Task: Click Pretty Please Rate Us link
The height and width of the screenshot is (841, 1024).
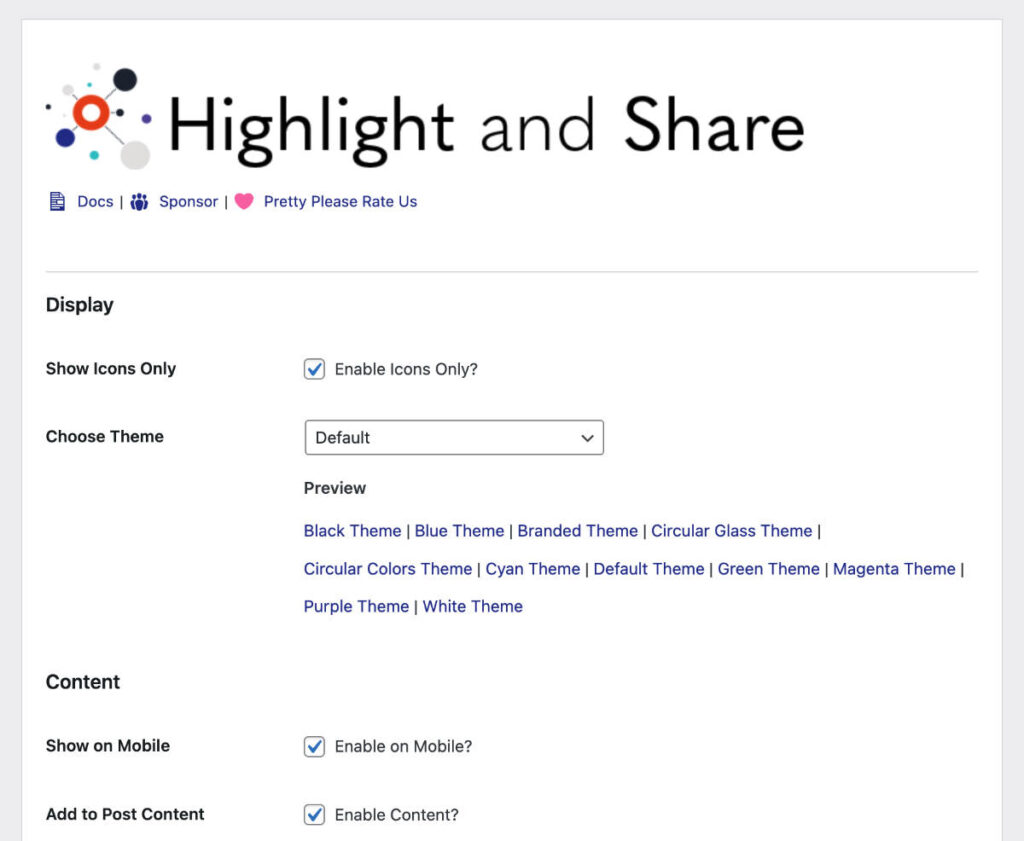Action: [x=340, y=202]
